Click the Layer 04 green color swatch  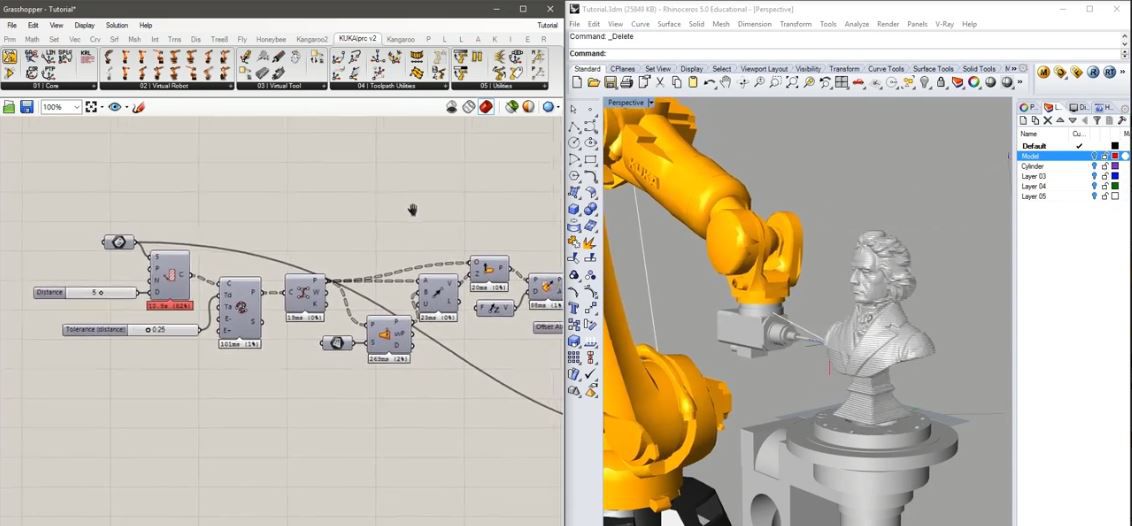1115,186
